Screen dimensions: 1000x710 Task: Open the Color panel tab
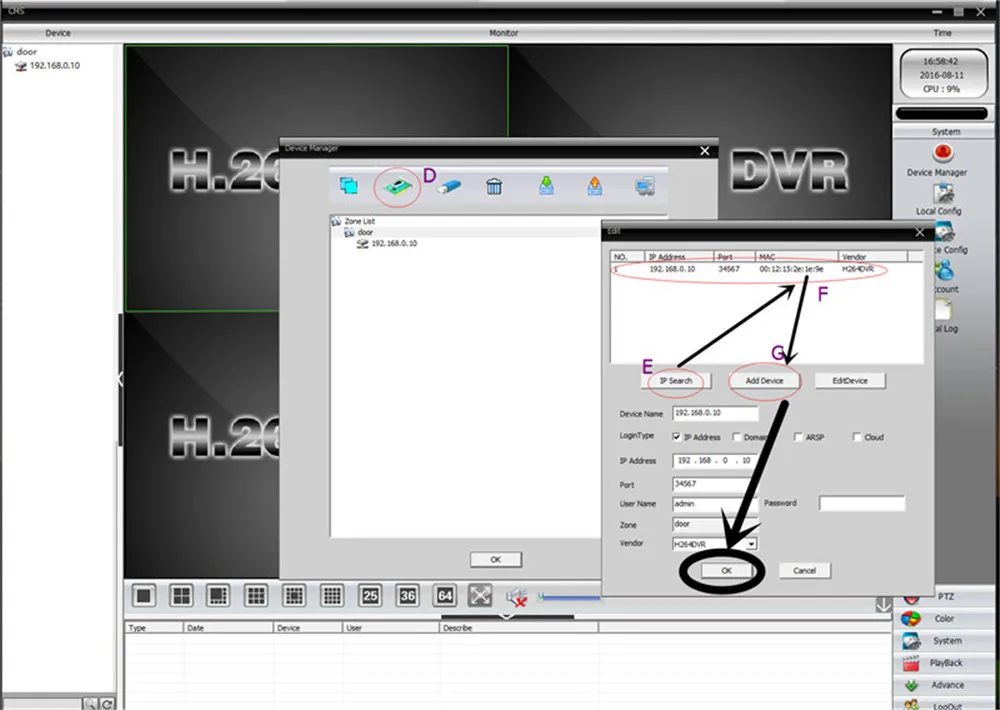(945, 619)
